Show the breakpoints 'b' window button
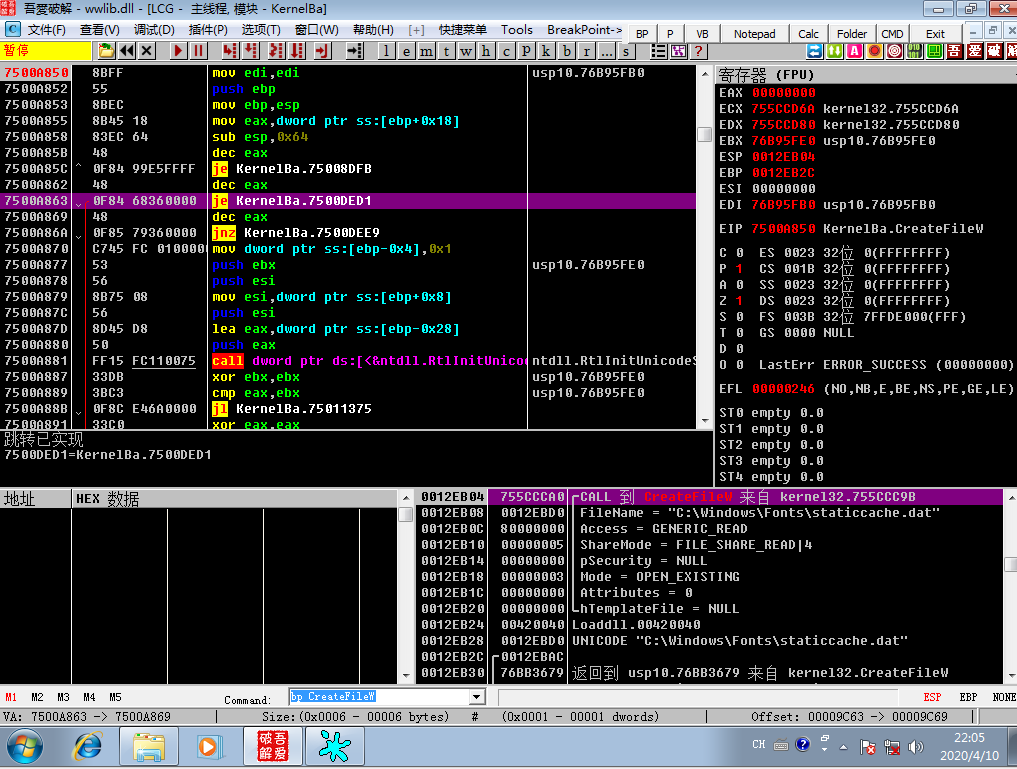Image resolution: width=1017 pixels, height=769 pixels. (x=567, y=51)
